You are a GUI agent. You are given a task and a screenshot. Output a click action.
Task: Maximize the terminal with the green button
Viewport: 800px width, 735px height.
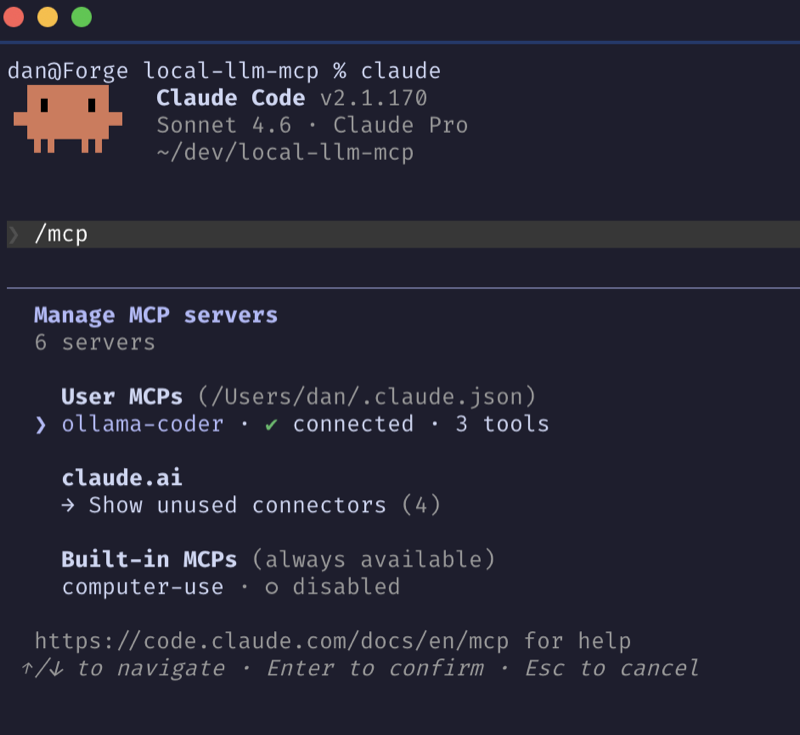coord(82,17)
